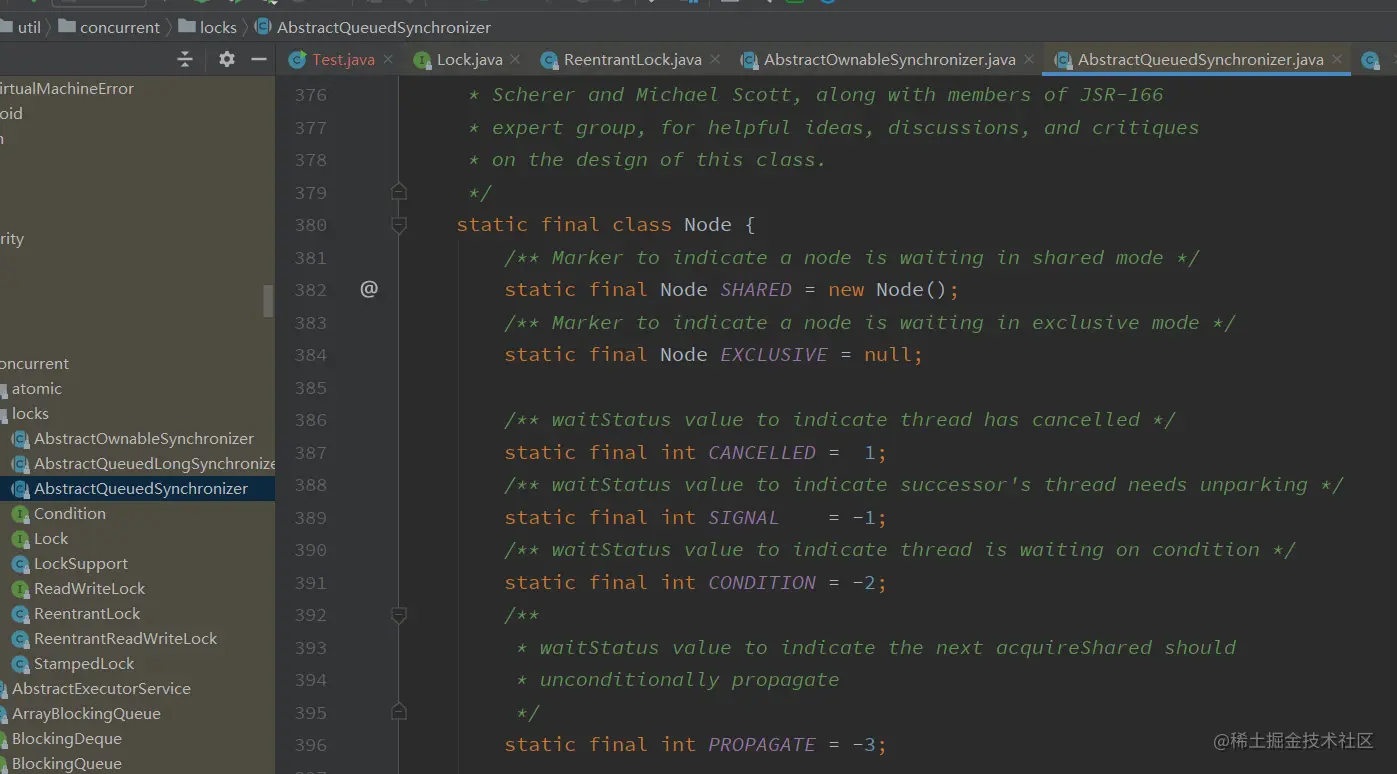The width and height of the screenshot is (1397, 774).
Task: Collapse the comment block ending on line 379
Action: point(399,192)
